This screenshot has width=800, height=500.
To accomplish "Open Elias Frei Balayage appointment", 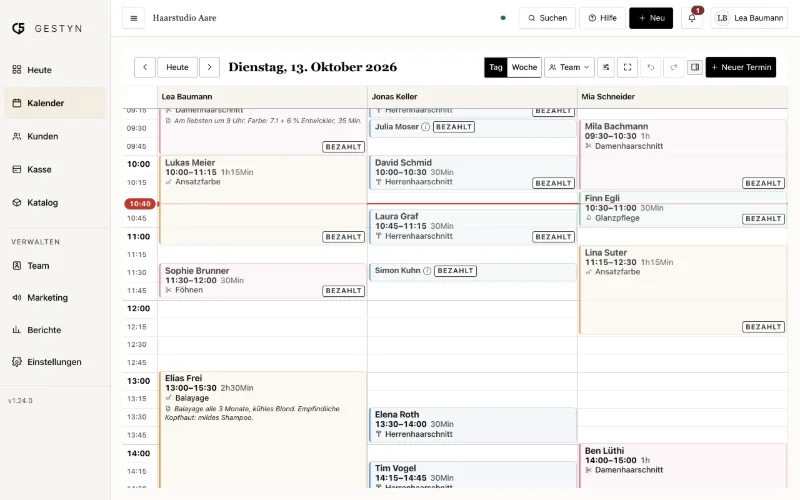I will pyautogui.click(x=262, y=430).
